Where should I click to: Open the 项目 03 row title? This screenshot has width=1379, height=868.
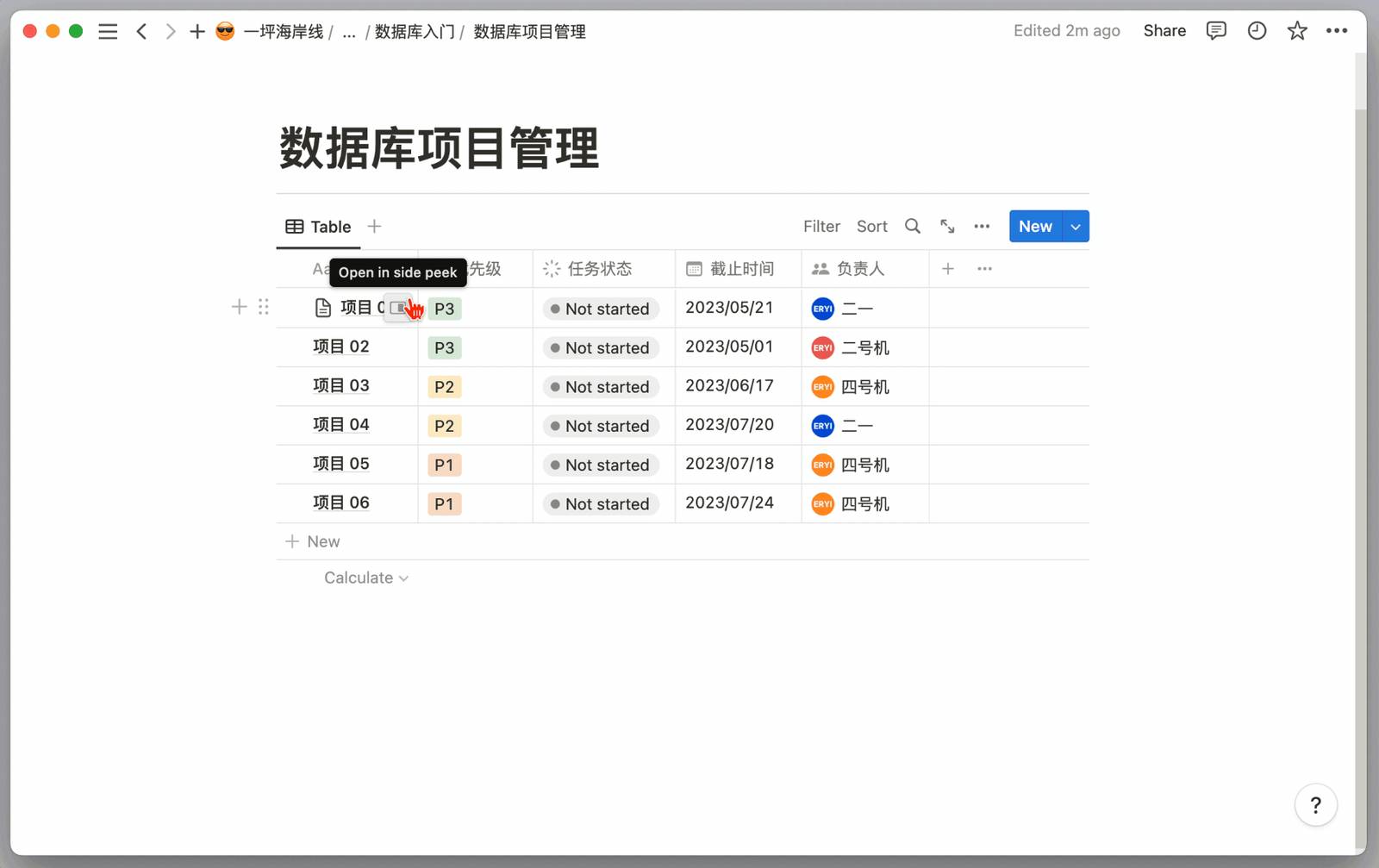341,385
